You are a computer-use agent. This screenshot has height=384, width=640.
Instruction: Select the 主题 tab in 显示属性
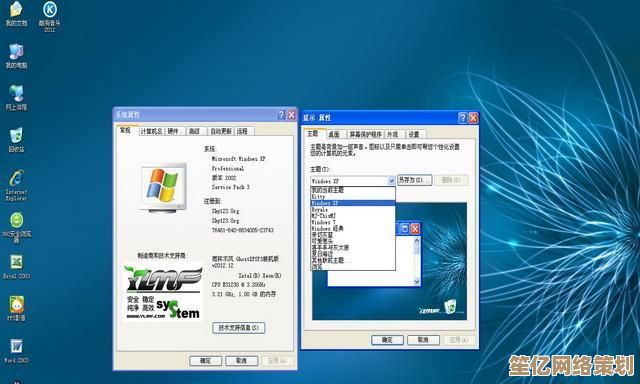pos(313,133)
